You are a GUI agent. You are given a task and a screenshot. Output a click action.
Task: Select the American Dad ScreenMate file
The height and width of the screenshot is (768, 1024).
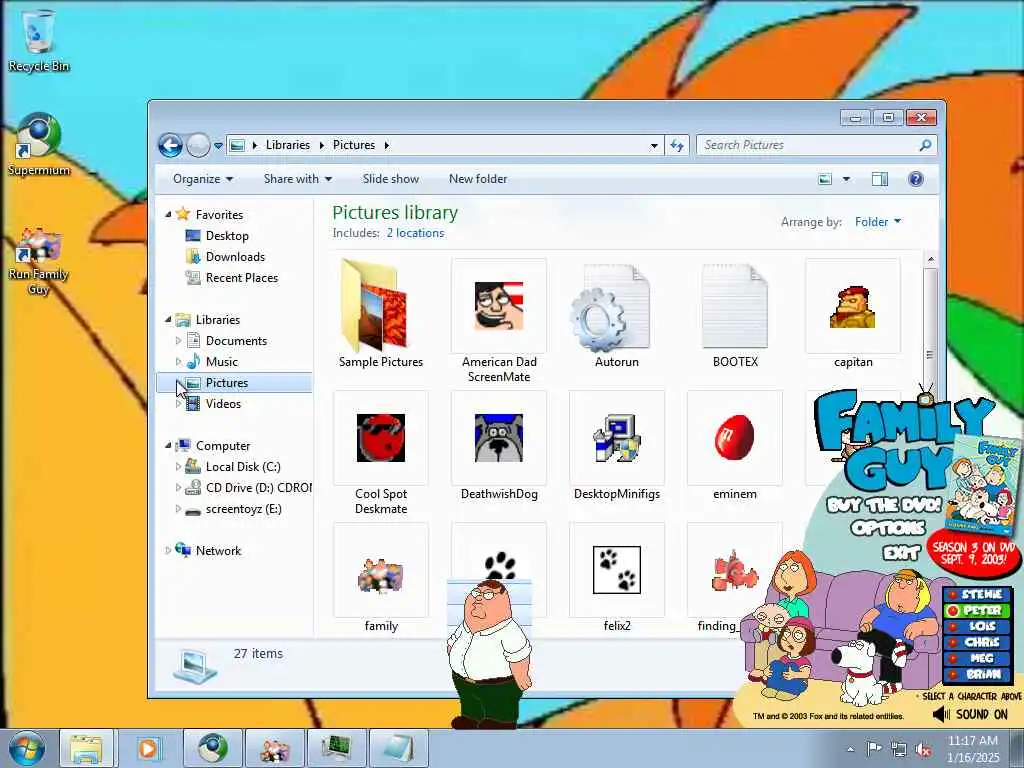[x=499, y=320]
